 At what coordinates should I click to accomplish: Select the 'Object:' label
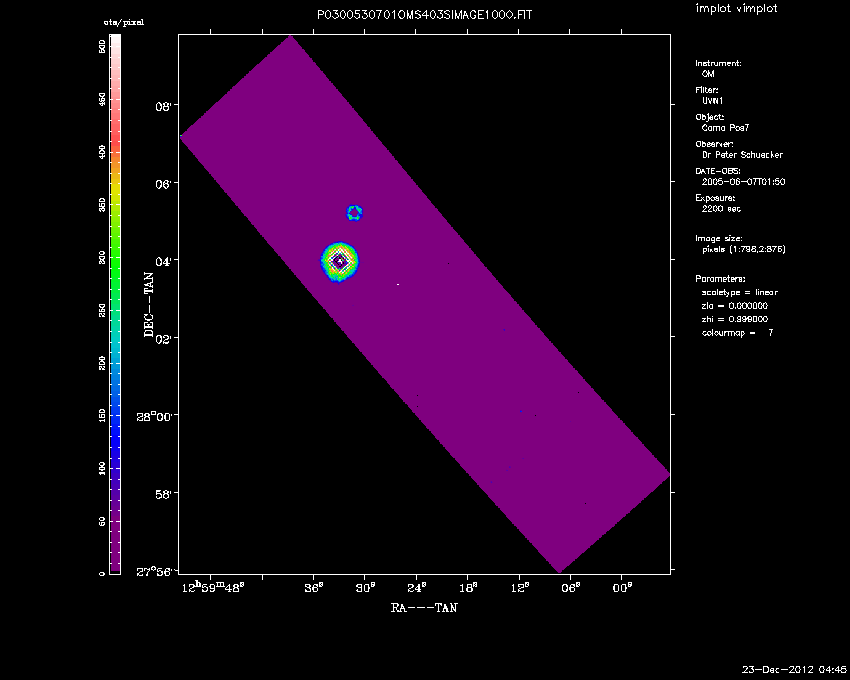click(710, 117)
